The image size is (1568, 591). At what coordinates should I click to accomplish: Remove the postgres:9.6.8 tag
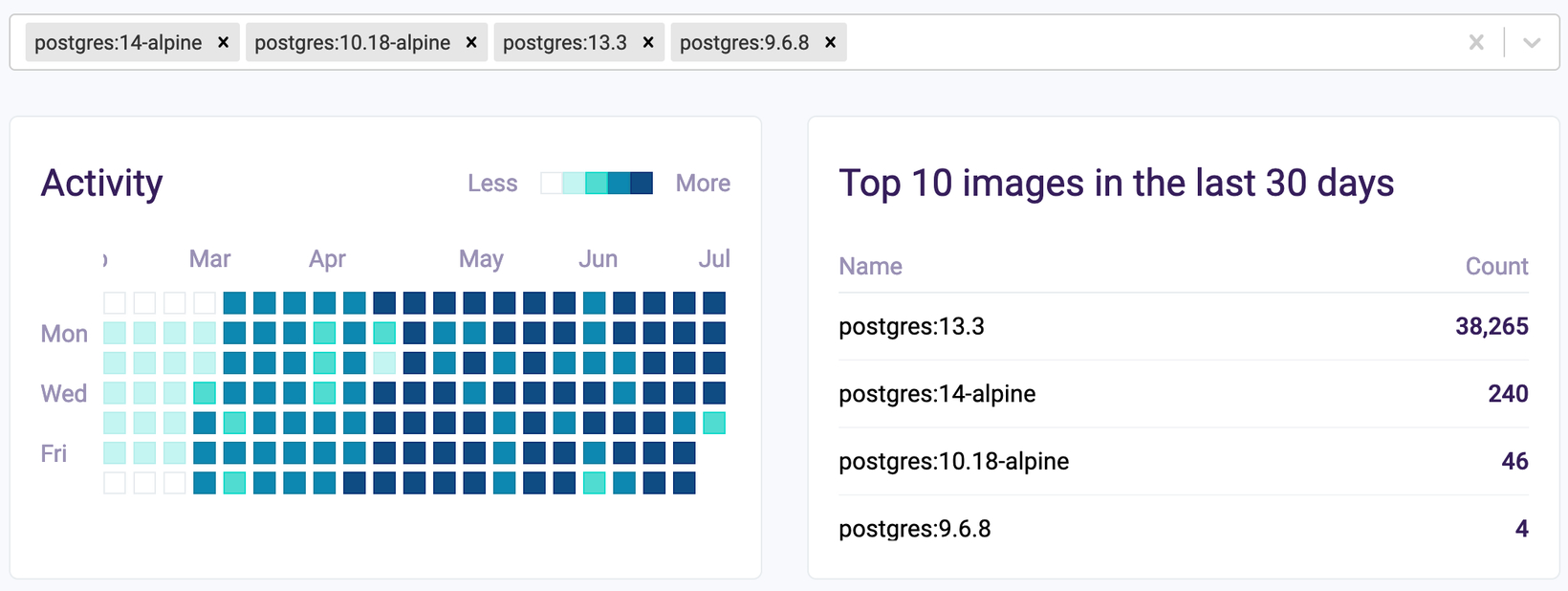pos(830,42)
